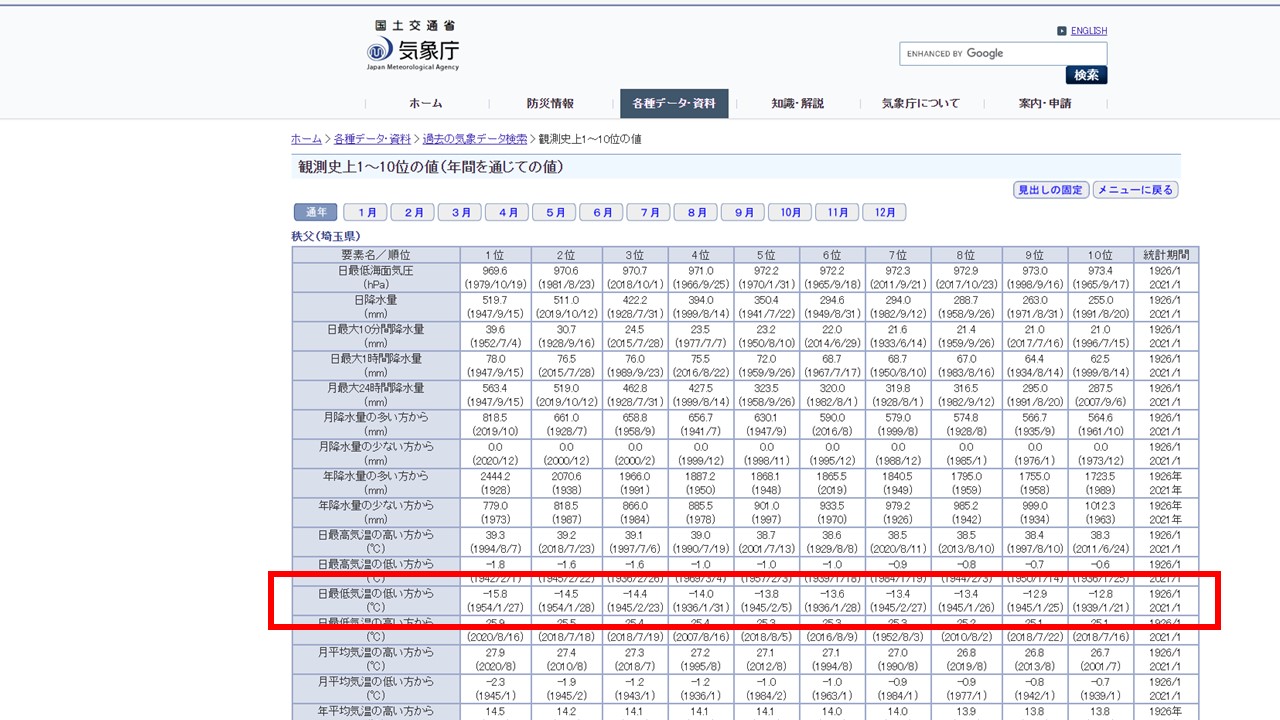Switch to the 1月 month tab
Viewport: 1280px width, 720px height.
coord(366,212)
